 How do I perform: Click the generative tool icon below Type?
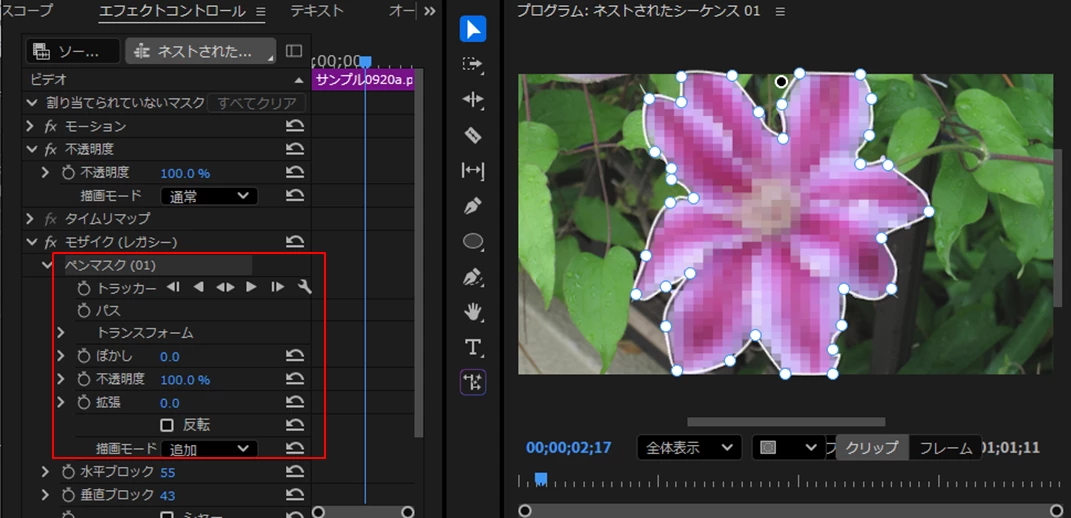[473, 382]
